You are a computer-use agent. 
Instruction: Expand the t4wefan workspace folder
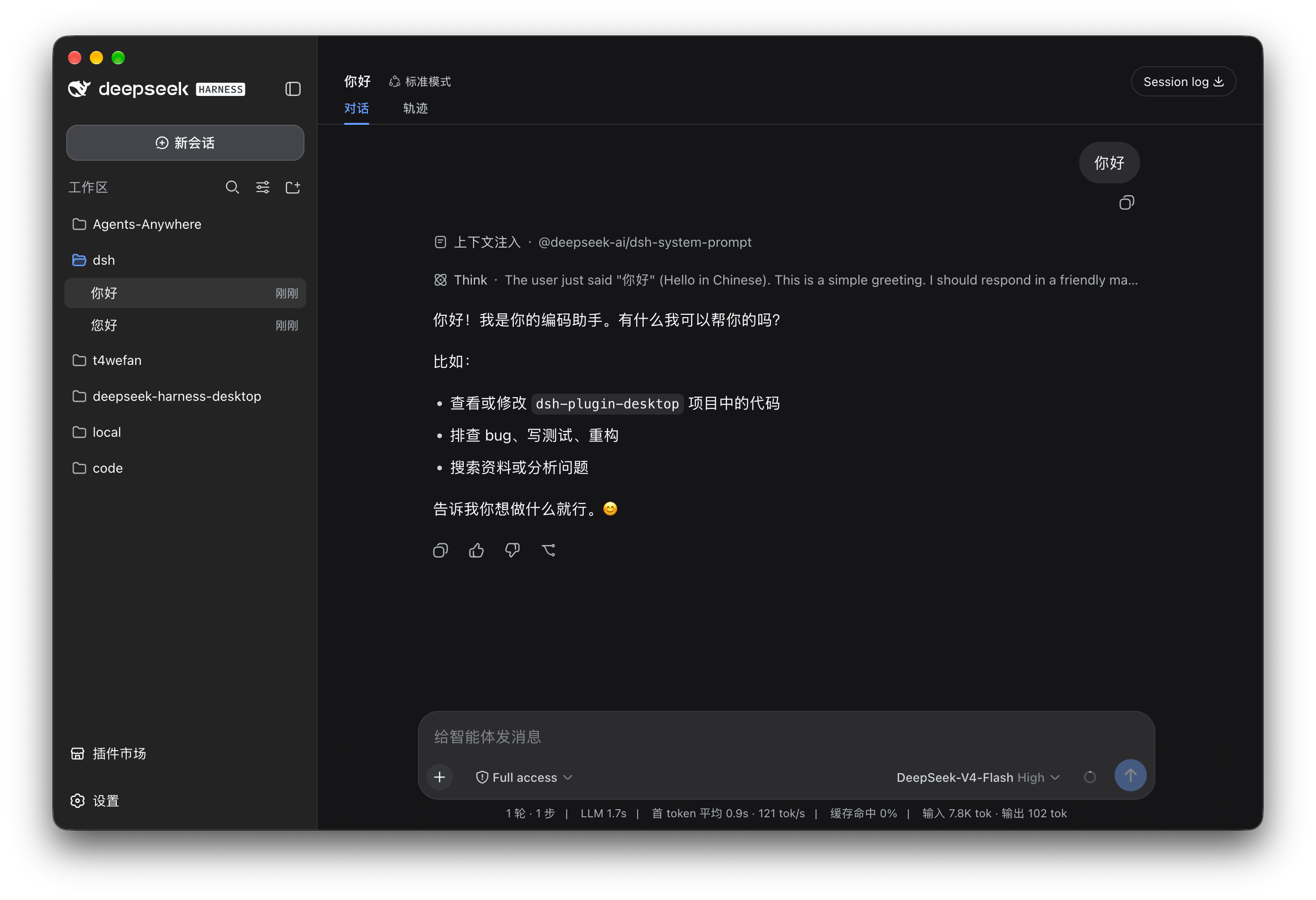pos(185,360)
